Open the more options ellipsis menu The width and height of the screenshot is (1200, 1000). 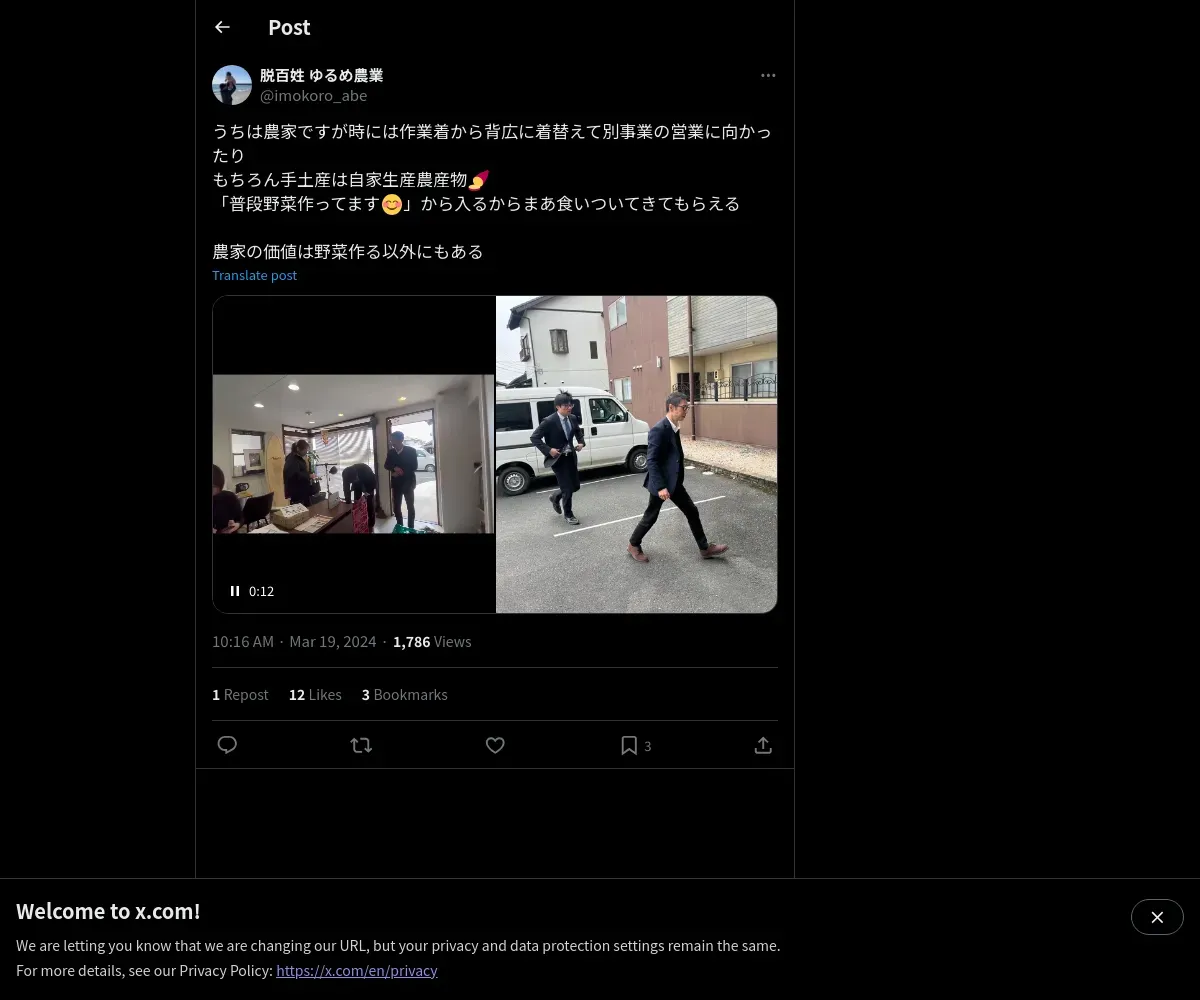[x=768, y=75]
